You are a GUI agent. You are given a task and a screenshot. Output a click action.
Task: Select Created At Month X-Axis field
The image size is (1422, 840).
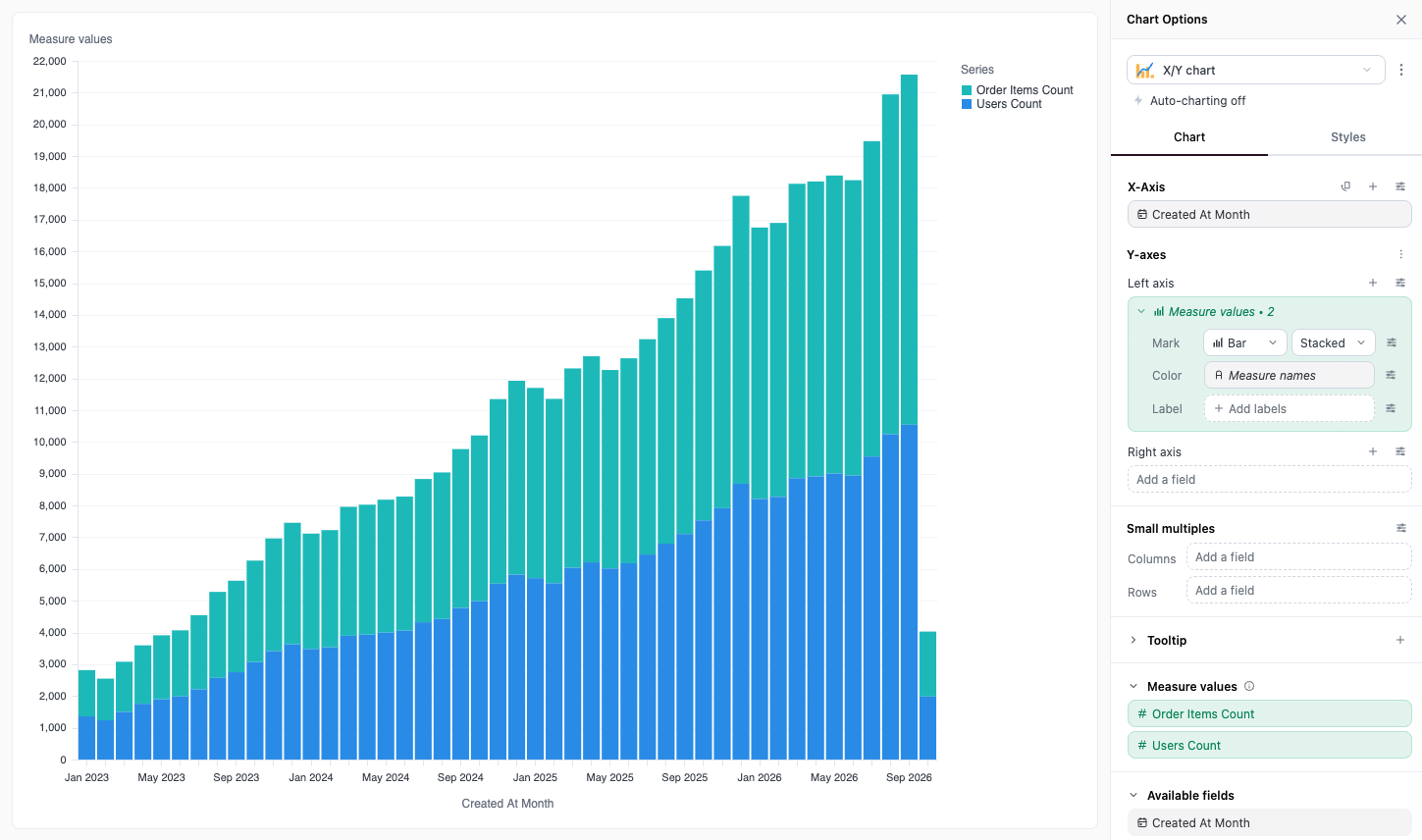coord(1269,214)
